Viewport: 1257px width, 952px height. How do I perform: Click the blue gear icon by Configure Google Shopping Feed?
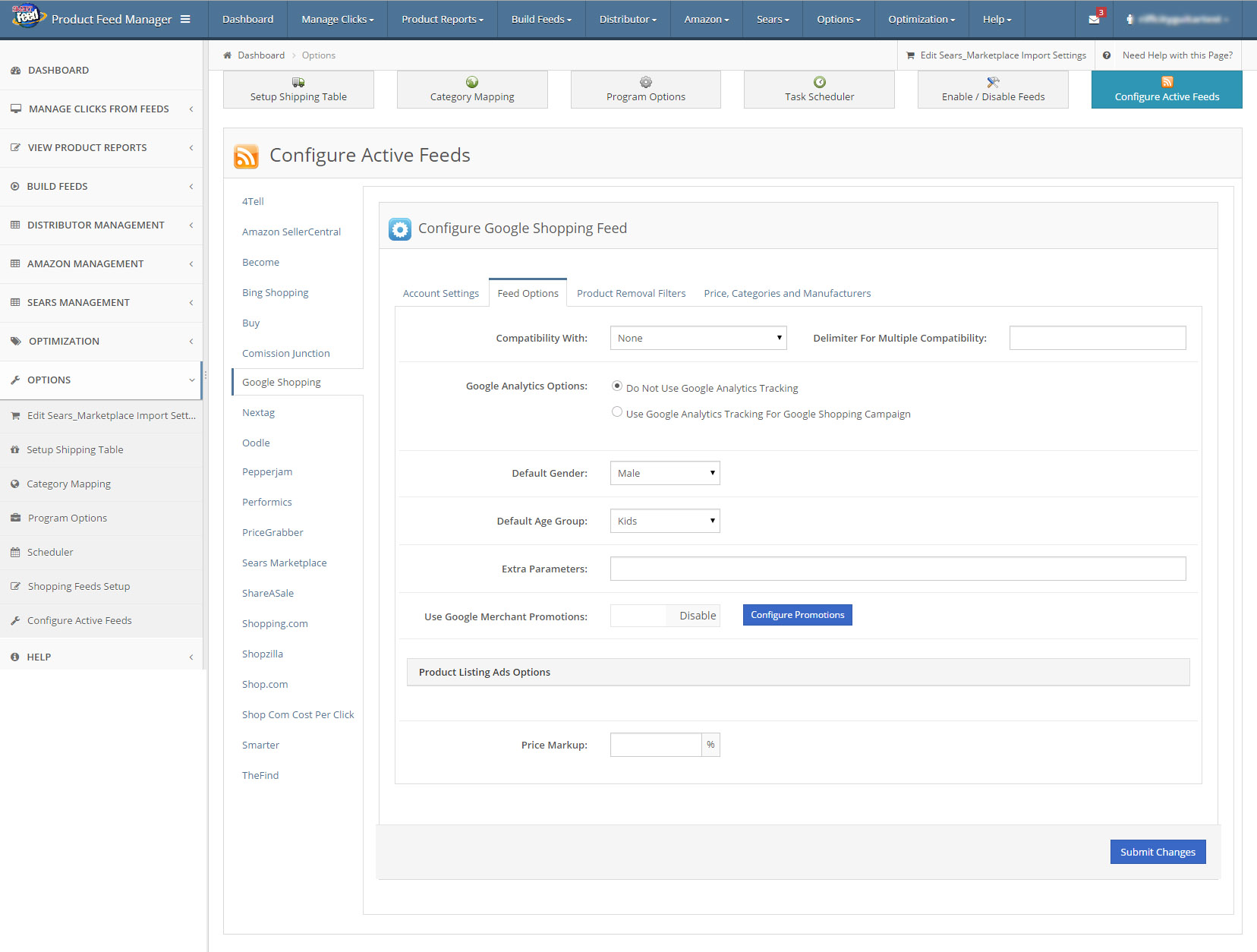point(400,229)
